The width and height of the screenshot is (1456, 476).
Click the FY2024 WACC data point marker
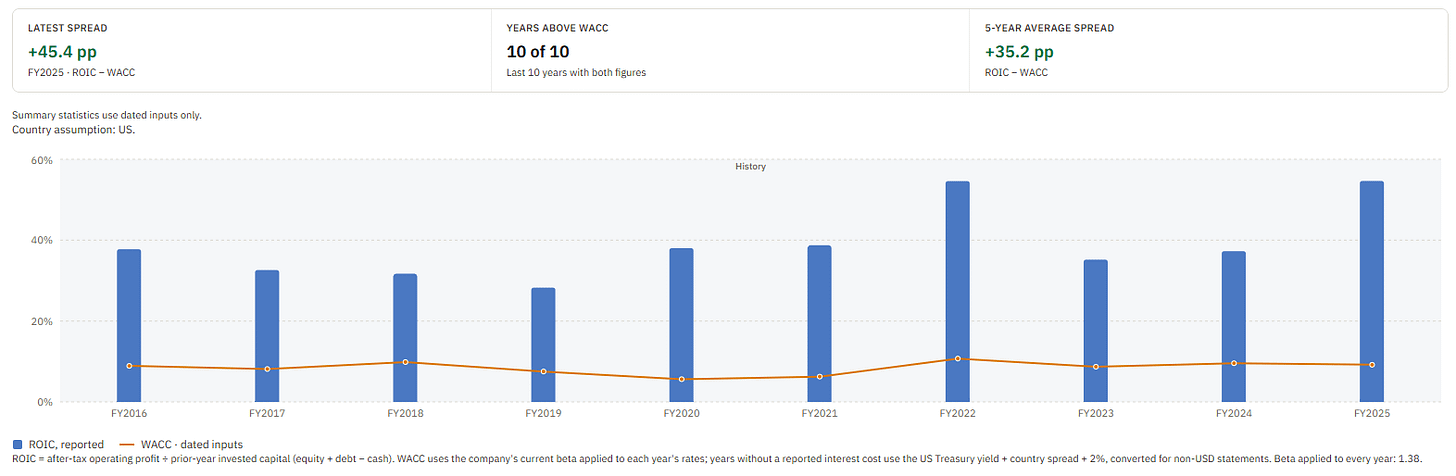pos(1233,363)
